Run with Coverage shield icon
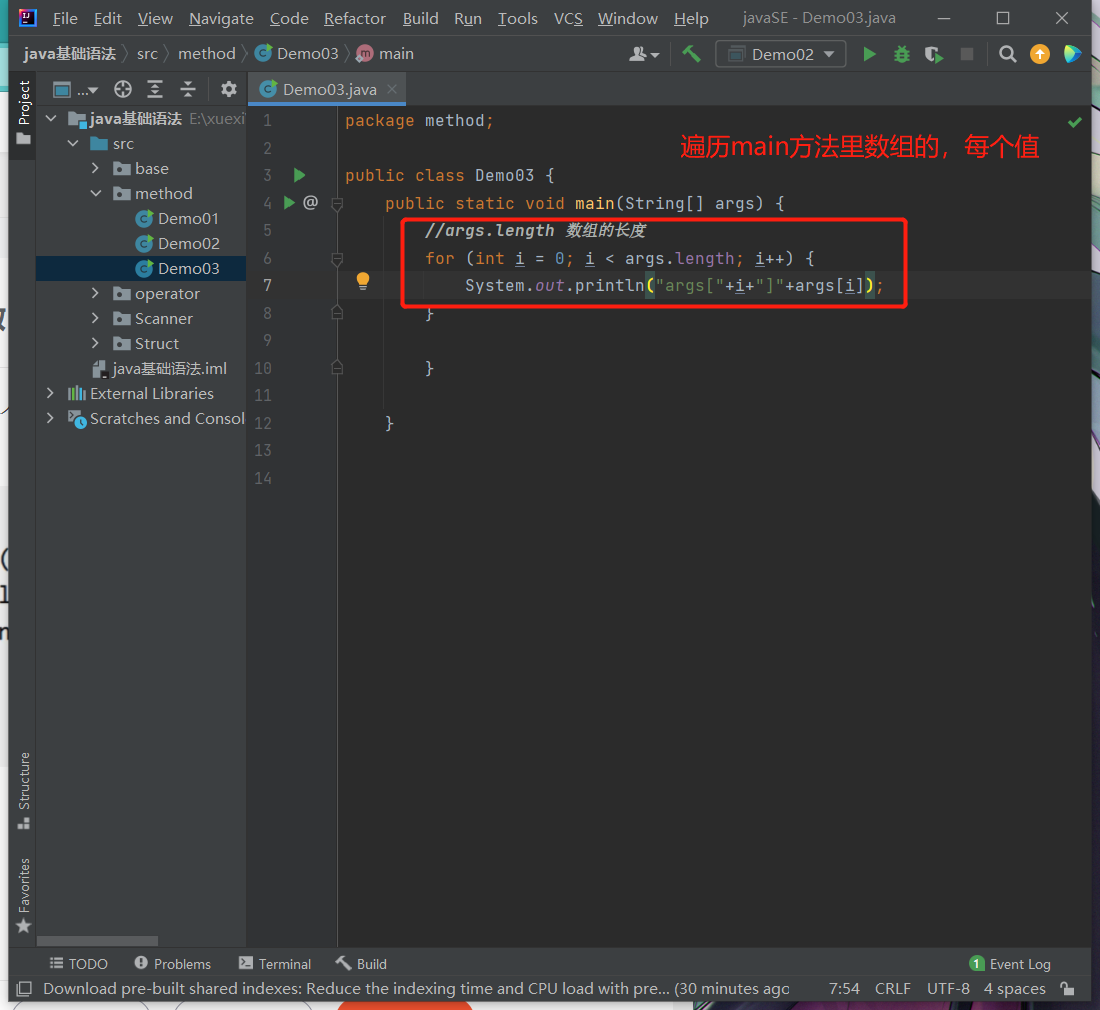1100x1010 pixels. 934,54
